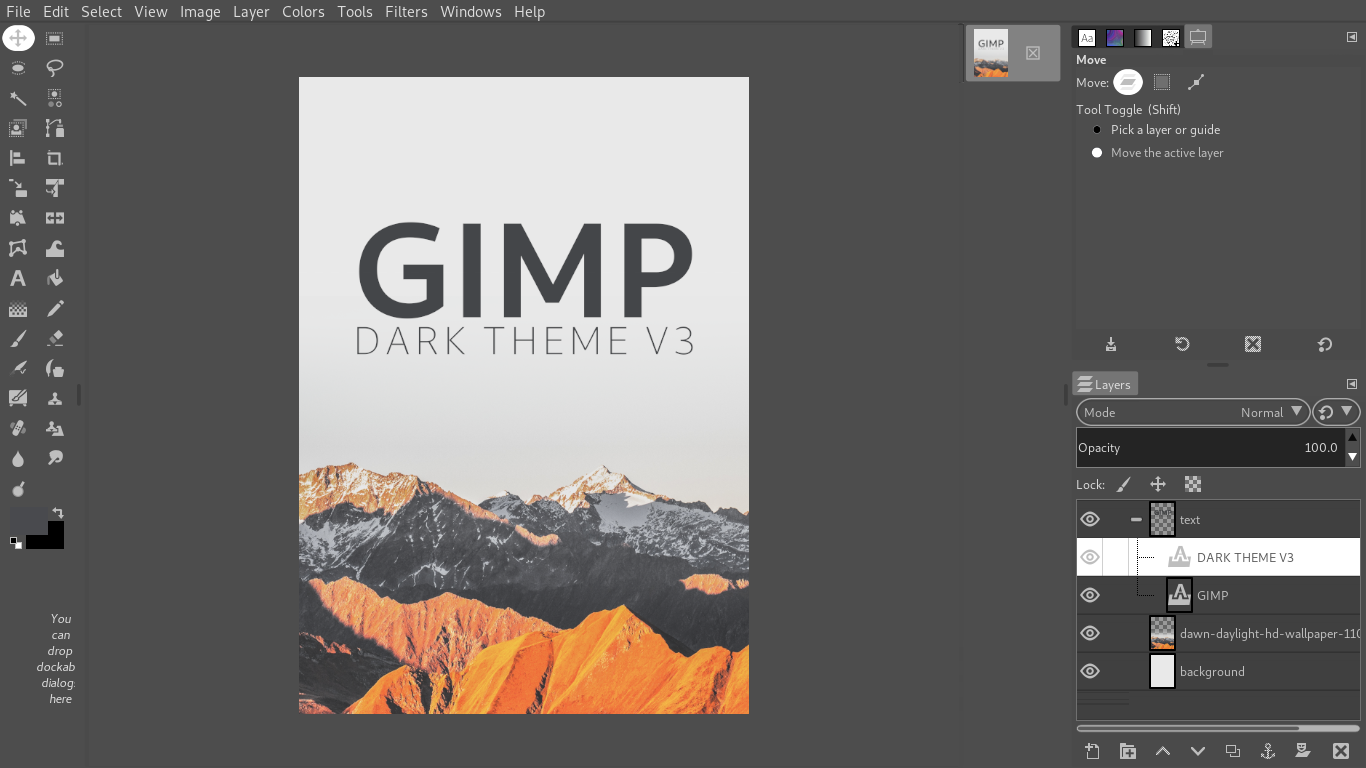Toggle lock position and size
The width and height of the screenshot is (1366, 768).
[1158, 484]
